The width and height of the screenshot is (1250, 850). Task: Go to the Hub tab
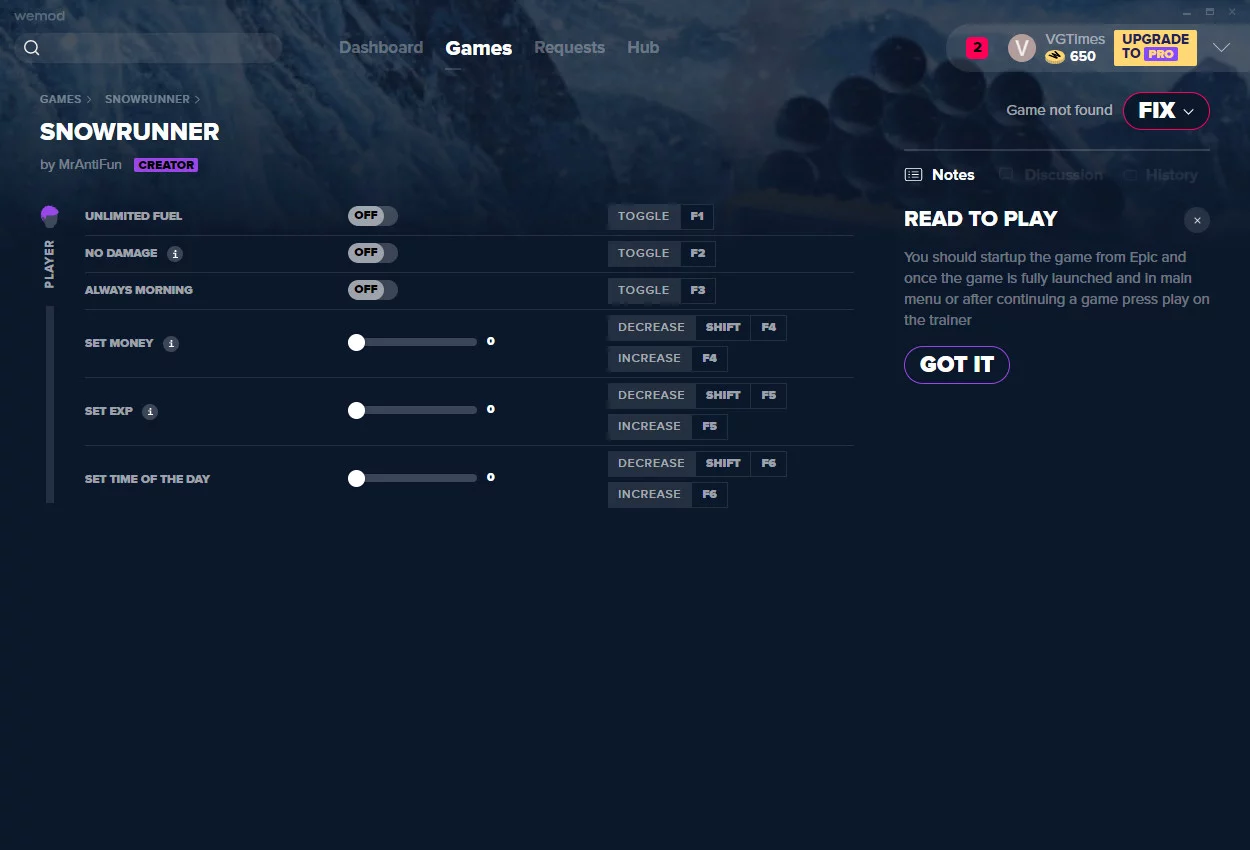[643, 47]
